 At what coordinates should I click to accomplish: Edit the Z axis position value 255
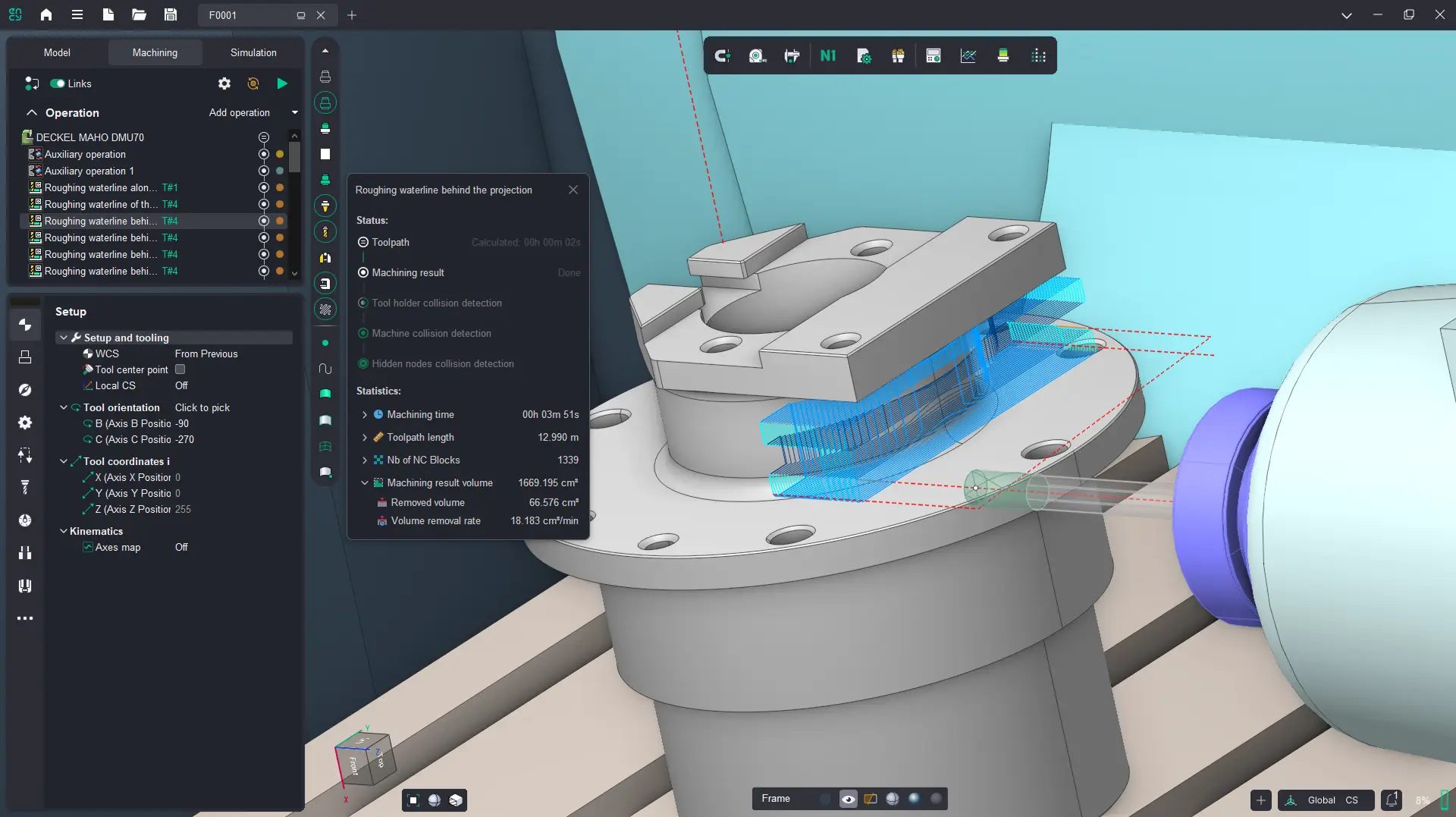tap(183, 509)
